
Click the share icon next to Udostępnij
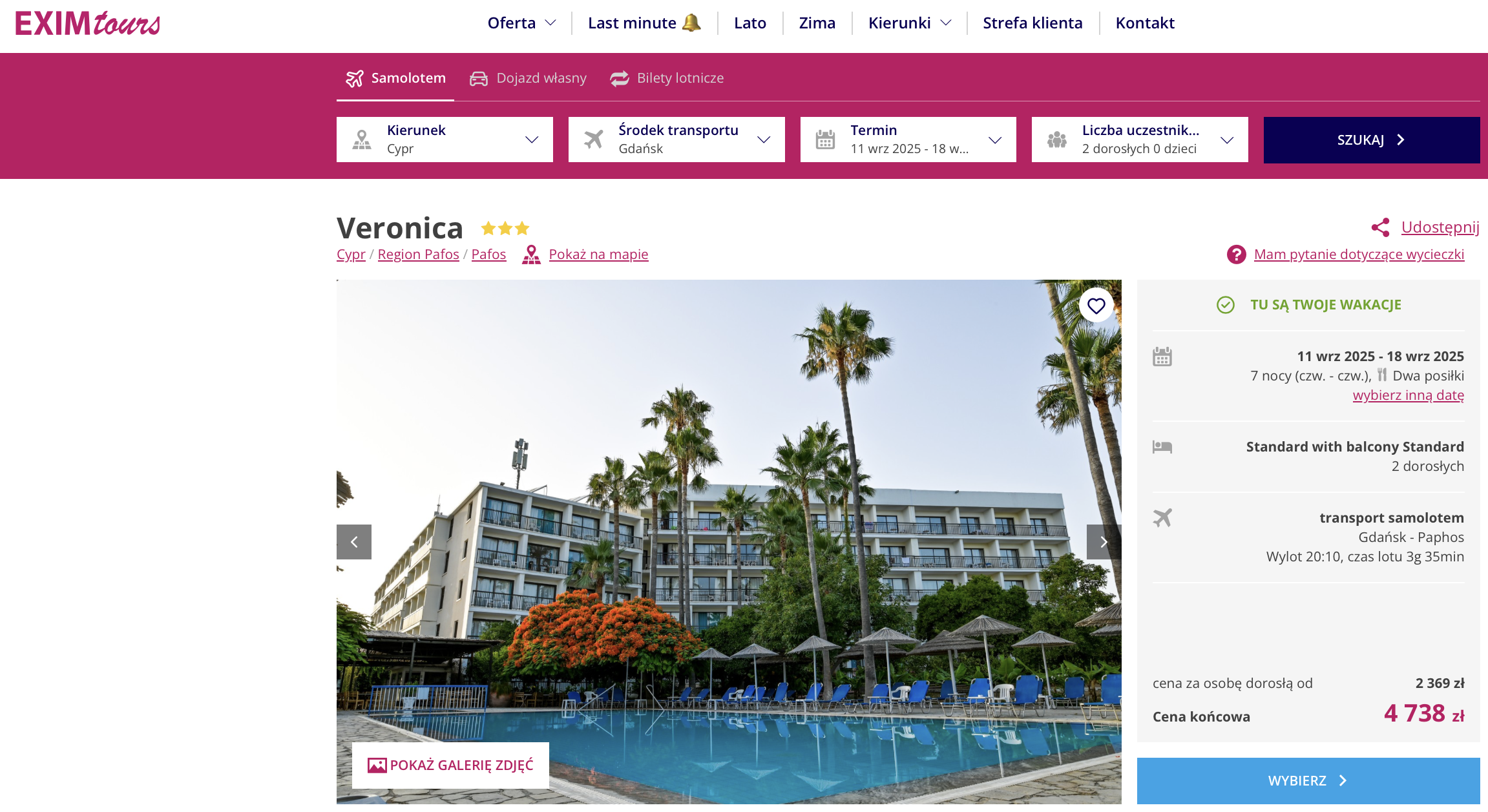(x=1380, y=227)
